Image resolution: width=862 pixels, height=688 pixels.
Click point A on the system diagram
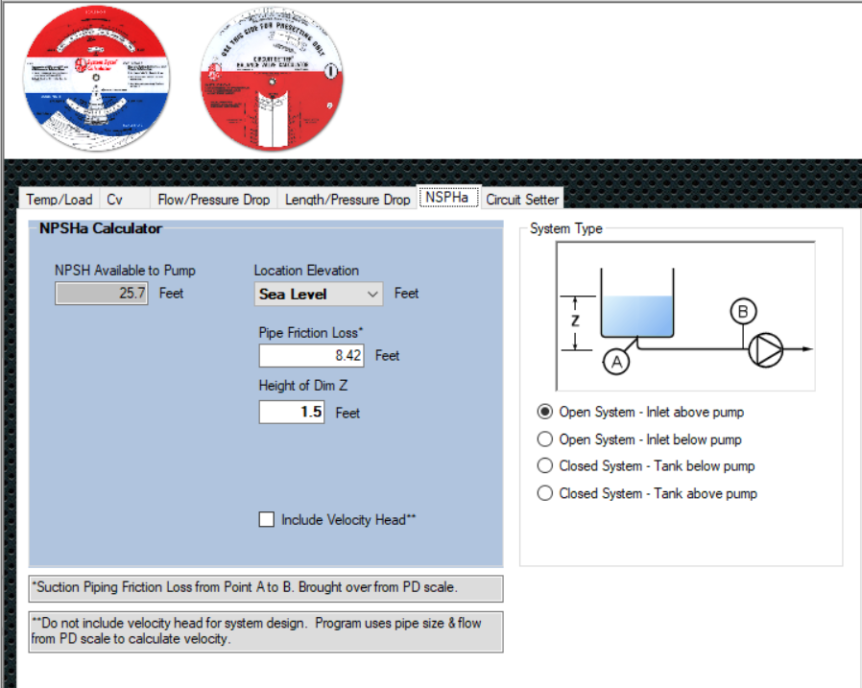[617, 361]
